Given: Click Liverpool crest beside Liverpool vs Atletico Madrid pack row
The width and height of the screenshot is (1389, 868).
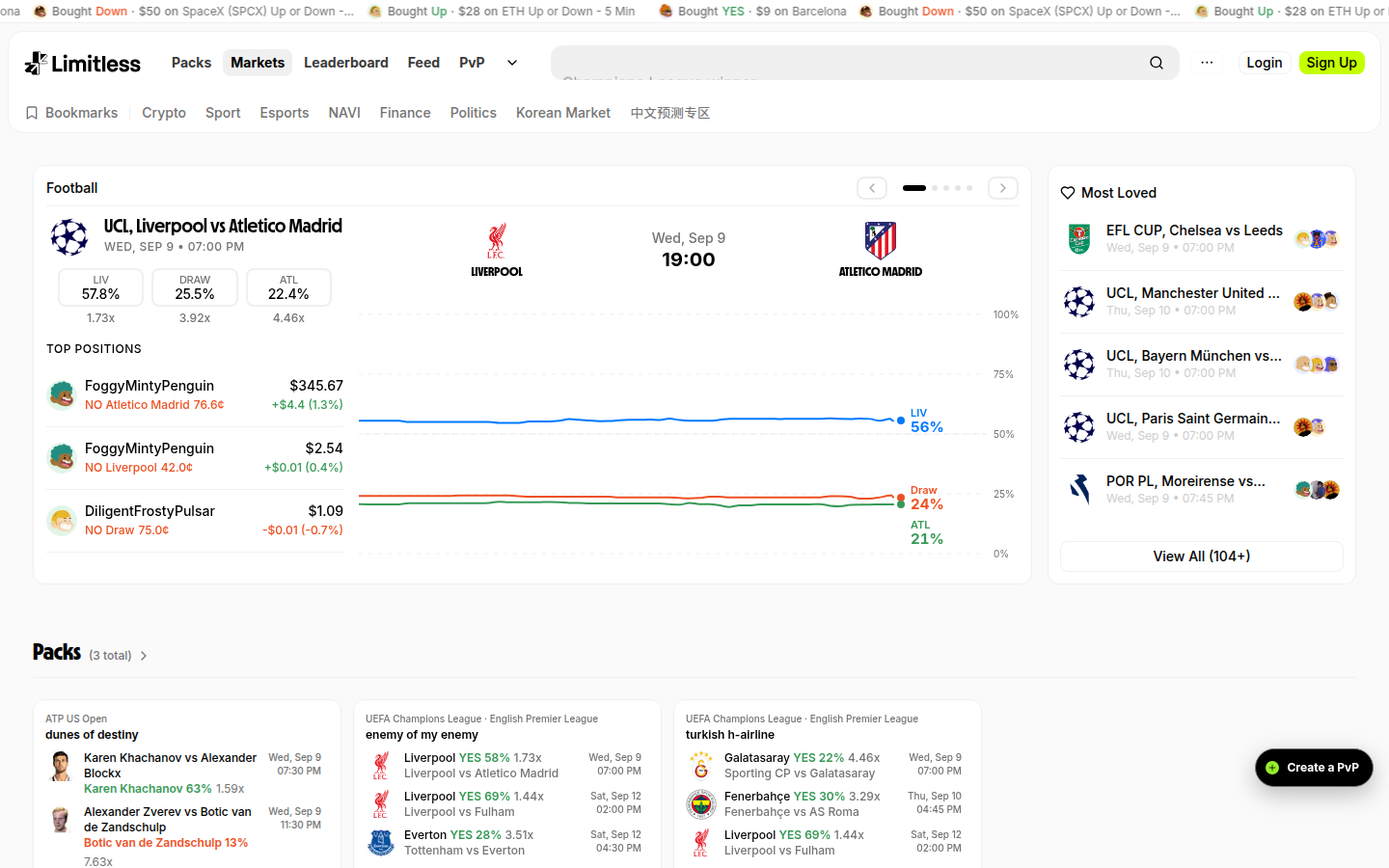Looking at the screenshot, I should pyautogui.click(x=381, y=766).
